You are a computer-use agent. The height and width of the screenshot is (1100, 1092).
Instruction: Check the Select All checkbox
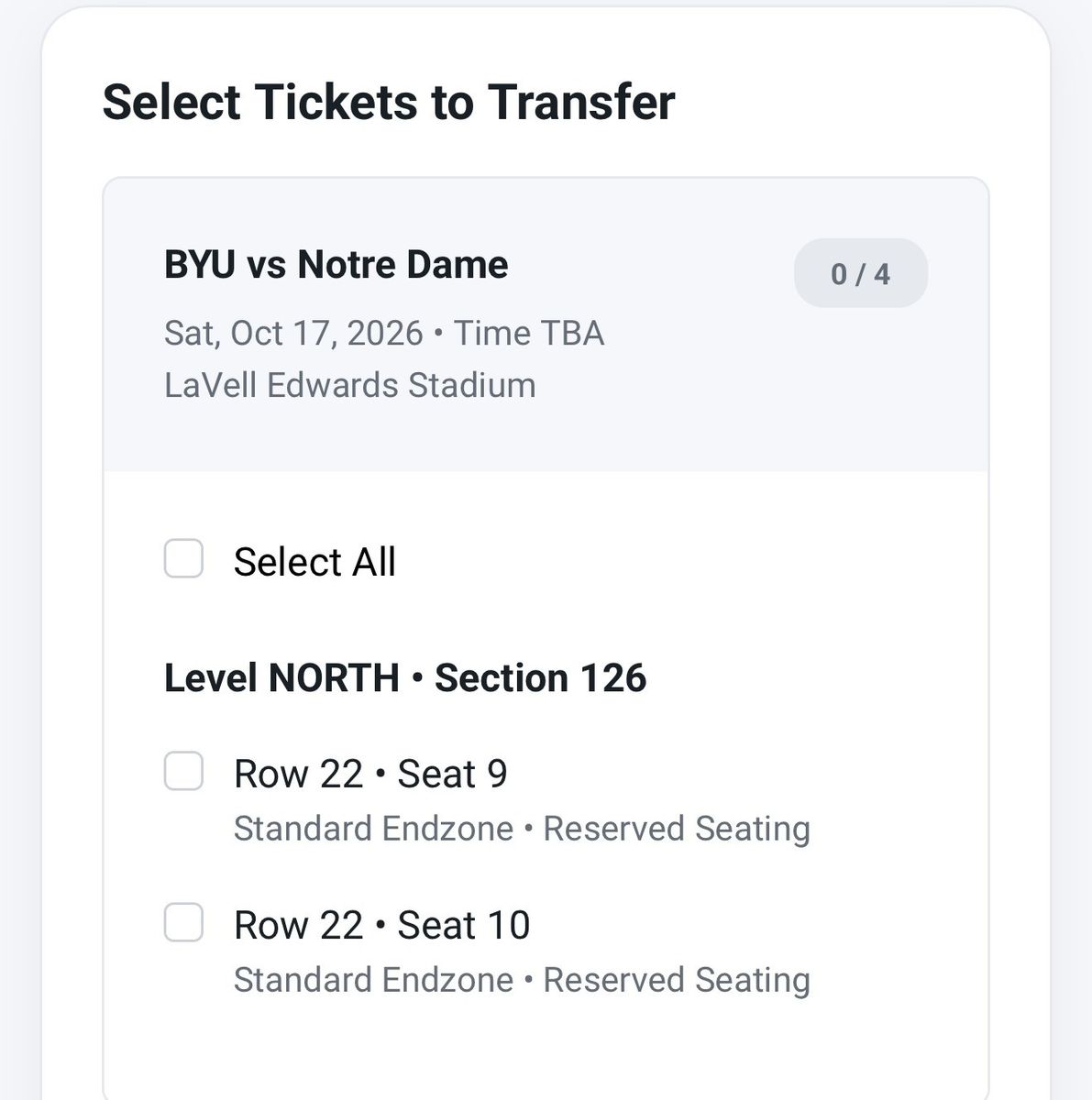click(x=183, y=558)
